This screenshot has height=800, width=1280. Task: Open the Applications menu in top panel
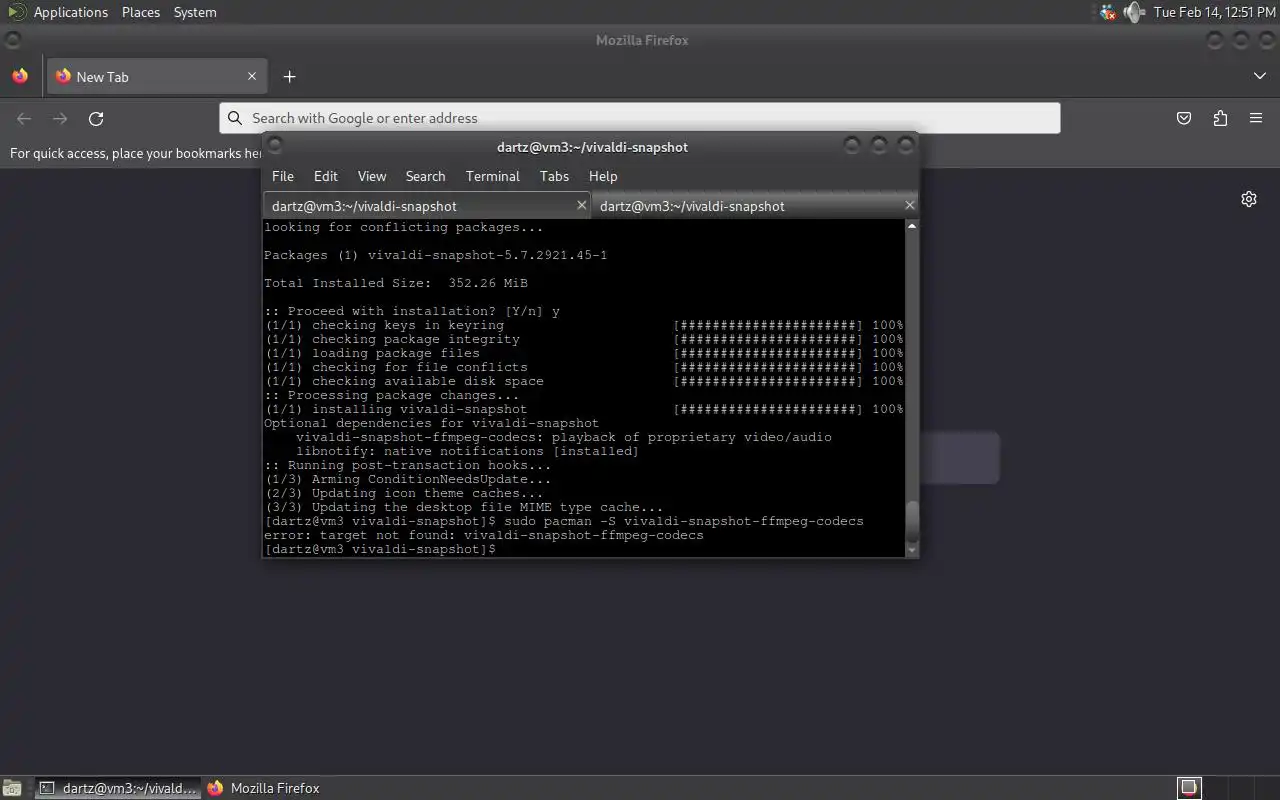tap(70, 12)
